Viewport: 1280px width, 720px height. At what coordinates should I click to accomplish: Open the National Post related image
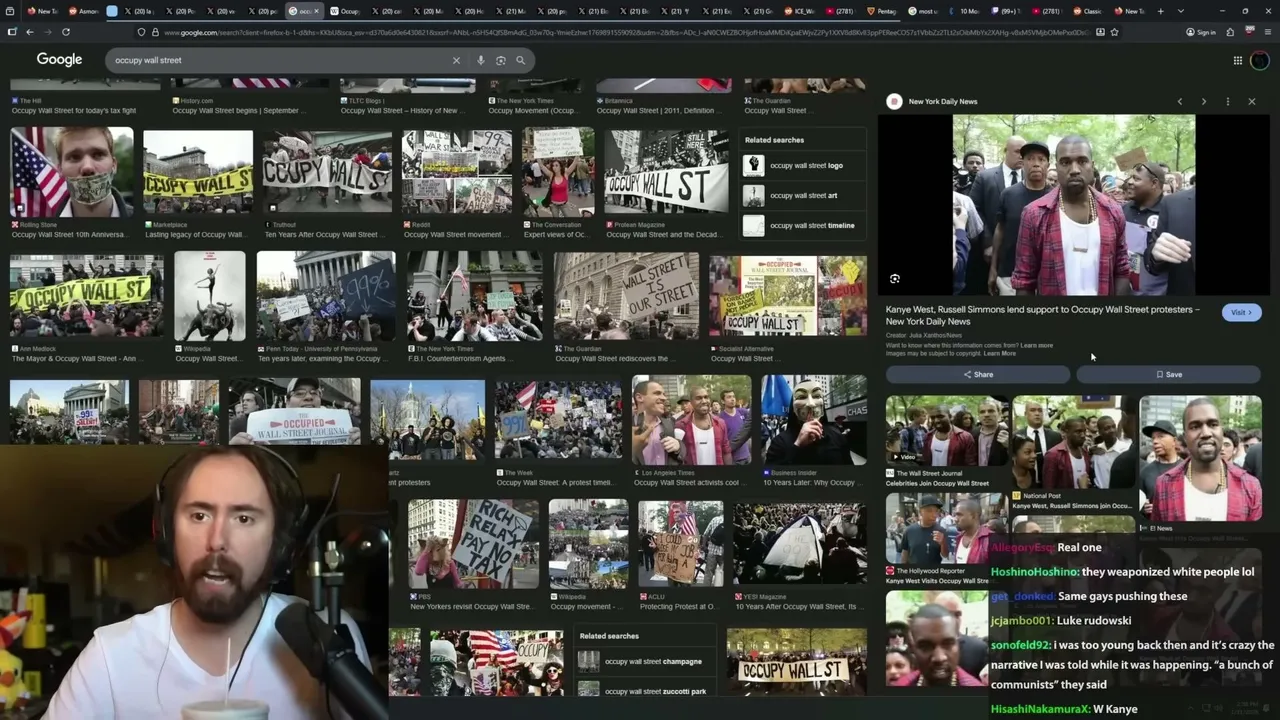(x=1072, y=442)
